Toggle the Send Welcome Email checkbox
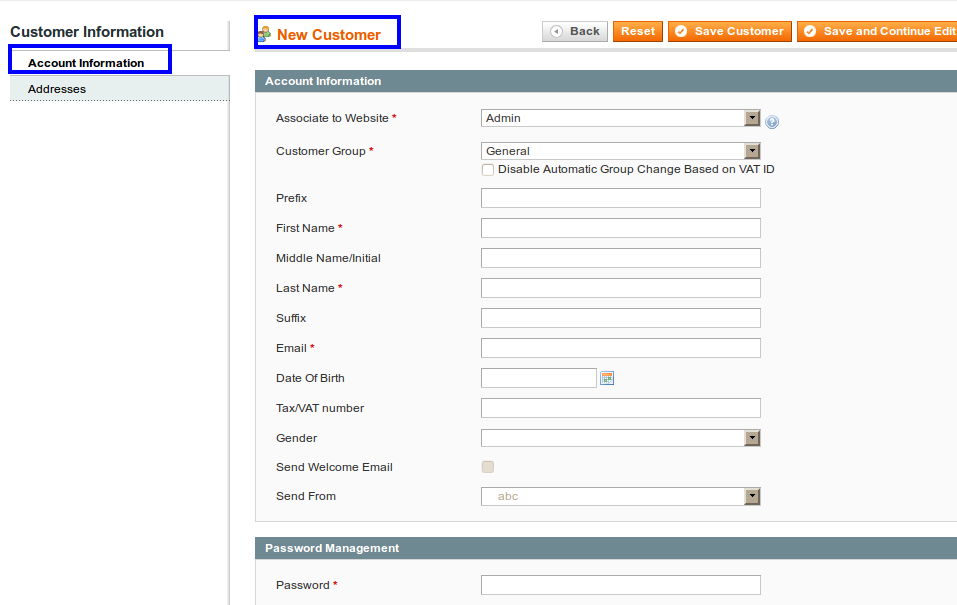 click(x=488, y=467)
